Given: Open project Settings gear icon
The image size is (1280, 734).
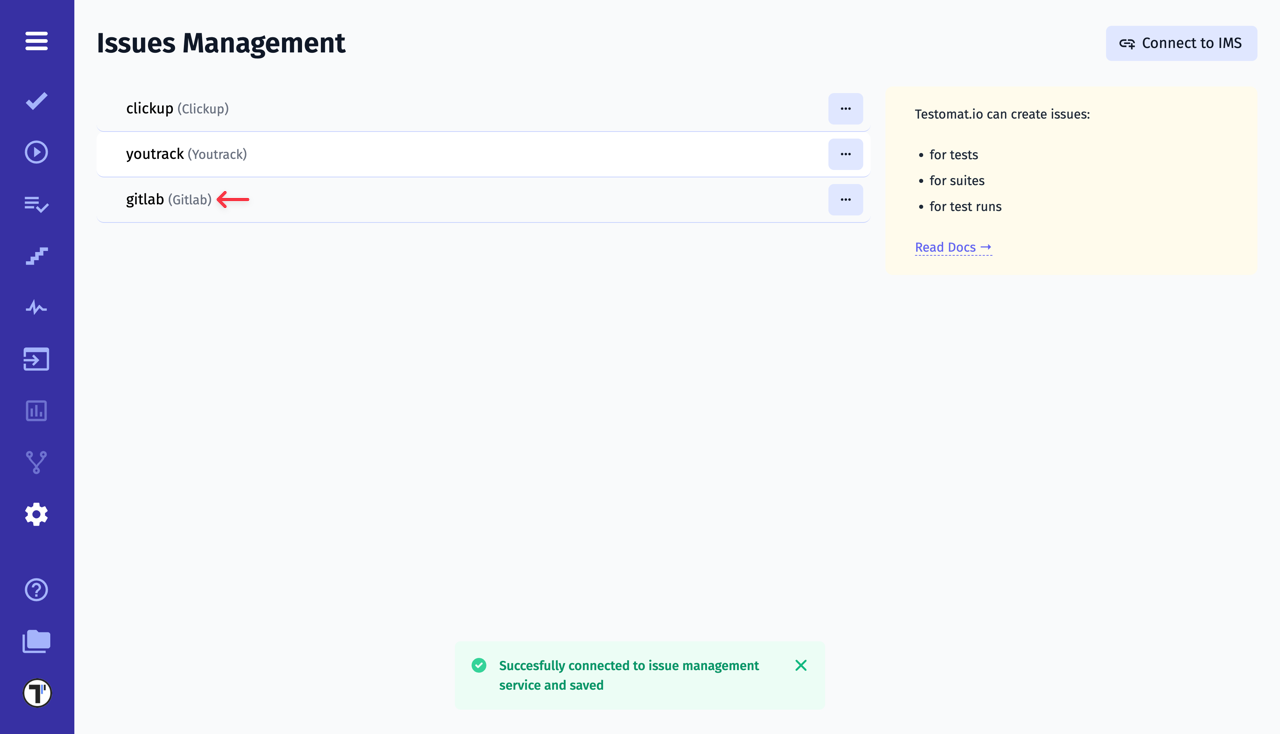Looking at the screenshot, I should (36, 513).
